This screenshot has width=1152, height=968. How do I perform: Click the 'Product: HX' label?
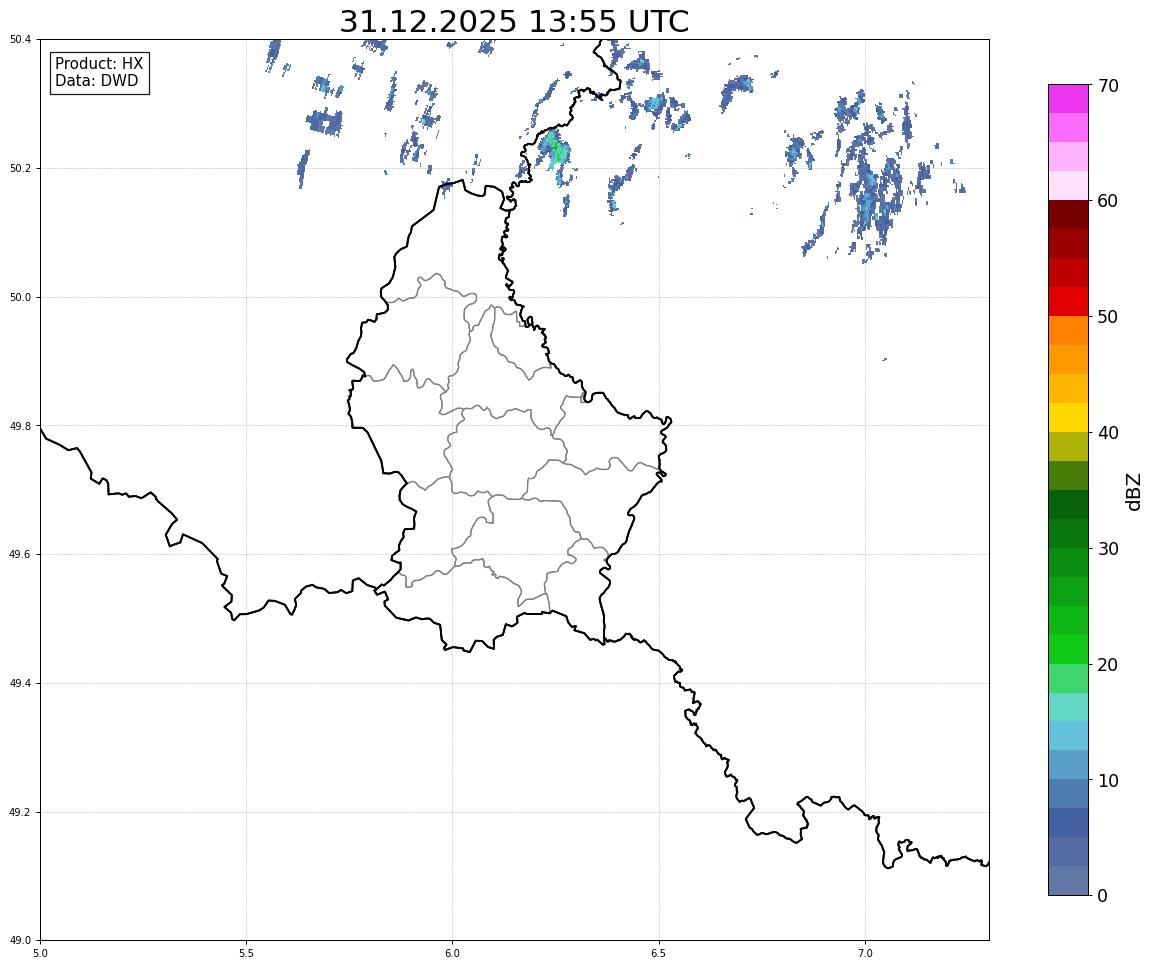tap(99, 64)
